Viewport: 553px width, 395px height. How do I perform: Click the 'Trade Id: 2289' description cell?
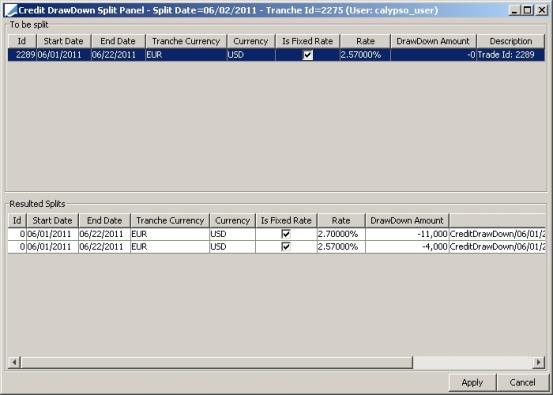511,55
